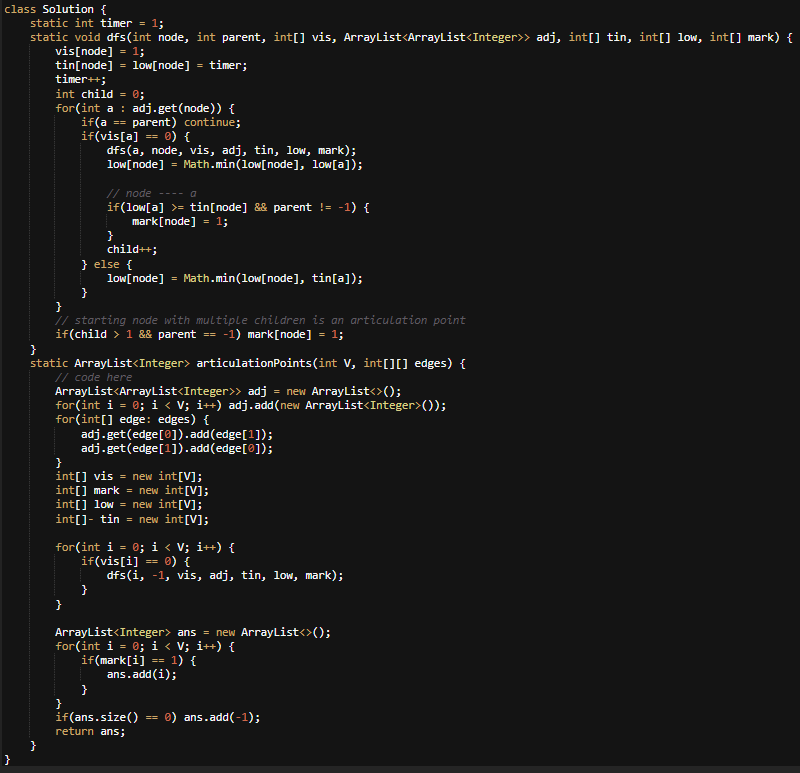Click the '// node ---- a' comment
The image size is (800, 773).
pos(152,193)
